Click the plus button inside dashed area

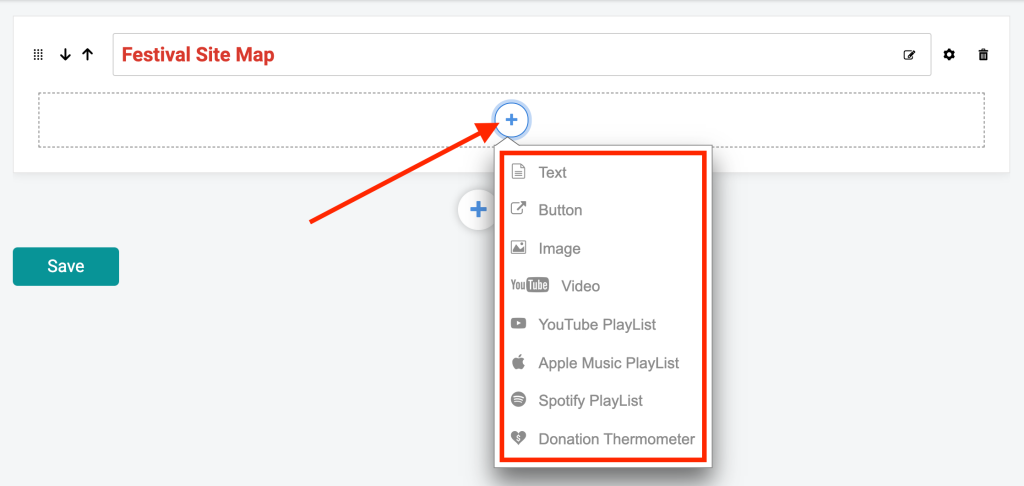coord(512,120)
